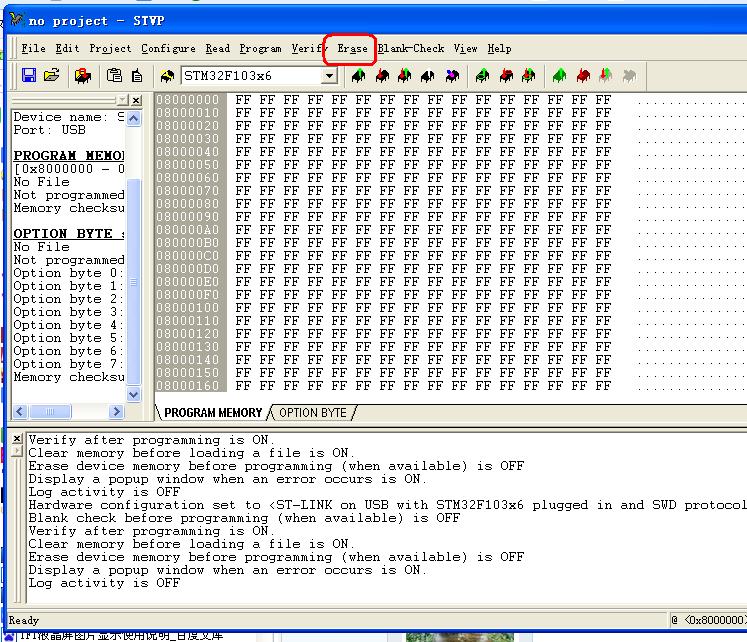Open the Erase menu
This screenshot has height=642, width=747.
coord(352,49)
